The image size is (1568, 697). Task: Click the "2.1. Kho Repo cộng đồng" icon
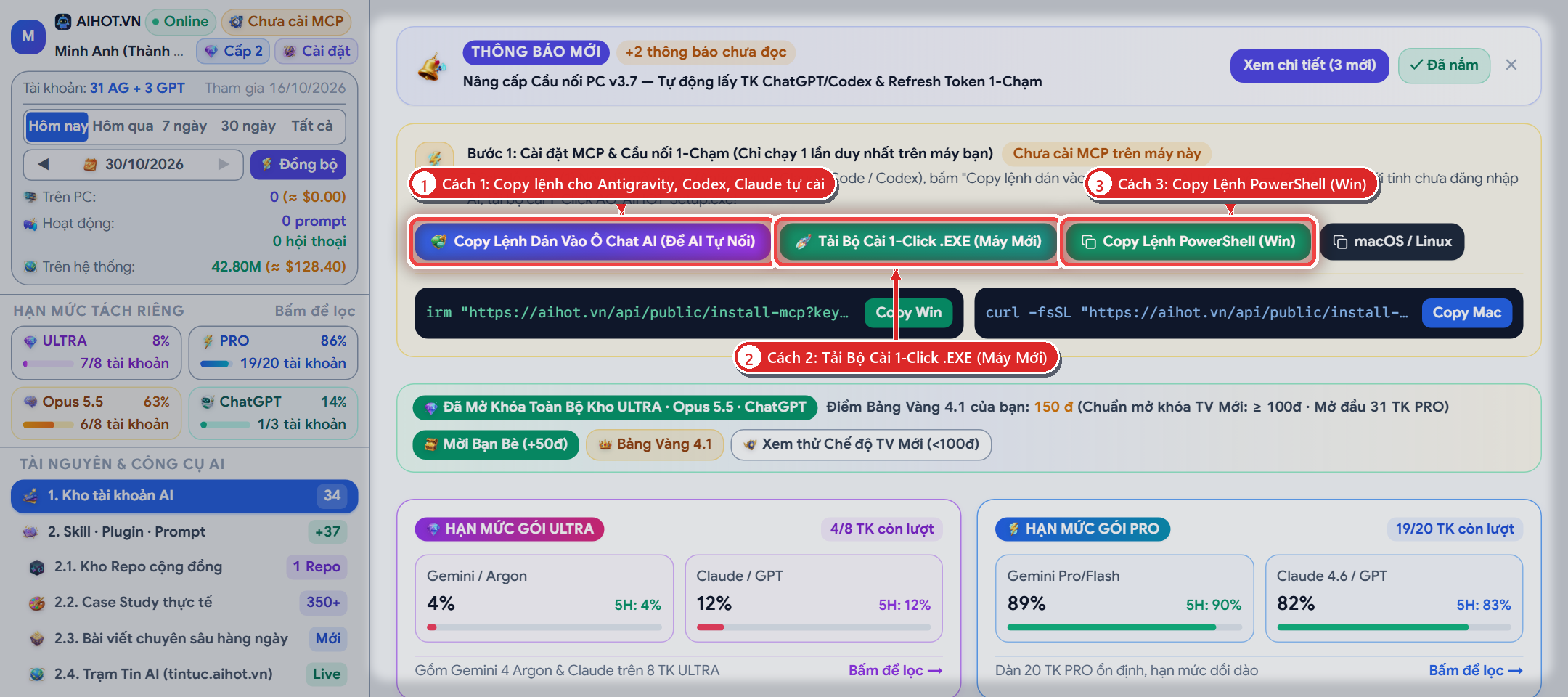(37, 567)
